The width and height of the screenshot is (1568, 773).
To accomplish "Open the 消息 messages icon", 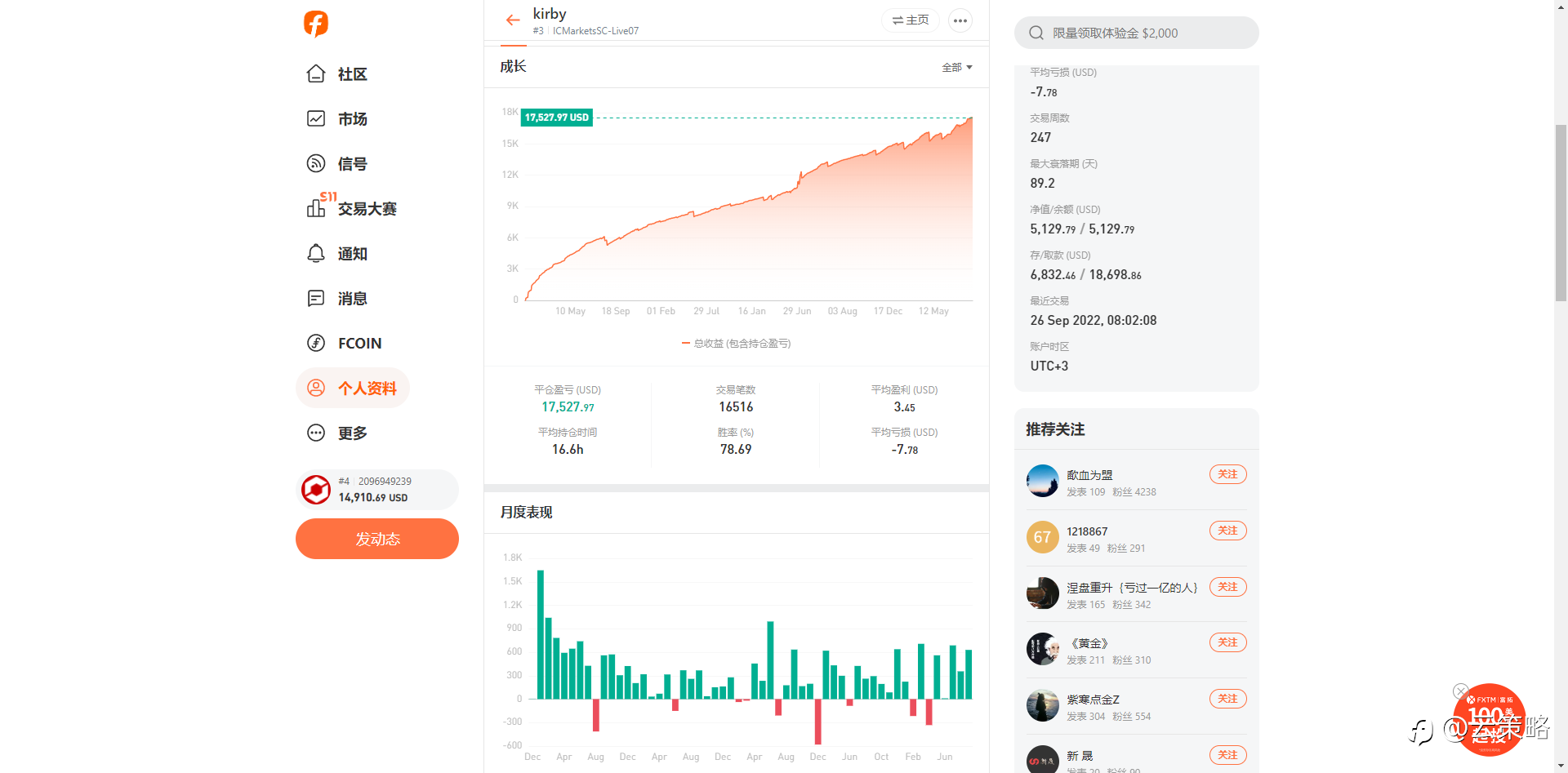I will [x=316, y=299].
